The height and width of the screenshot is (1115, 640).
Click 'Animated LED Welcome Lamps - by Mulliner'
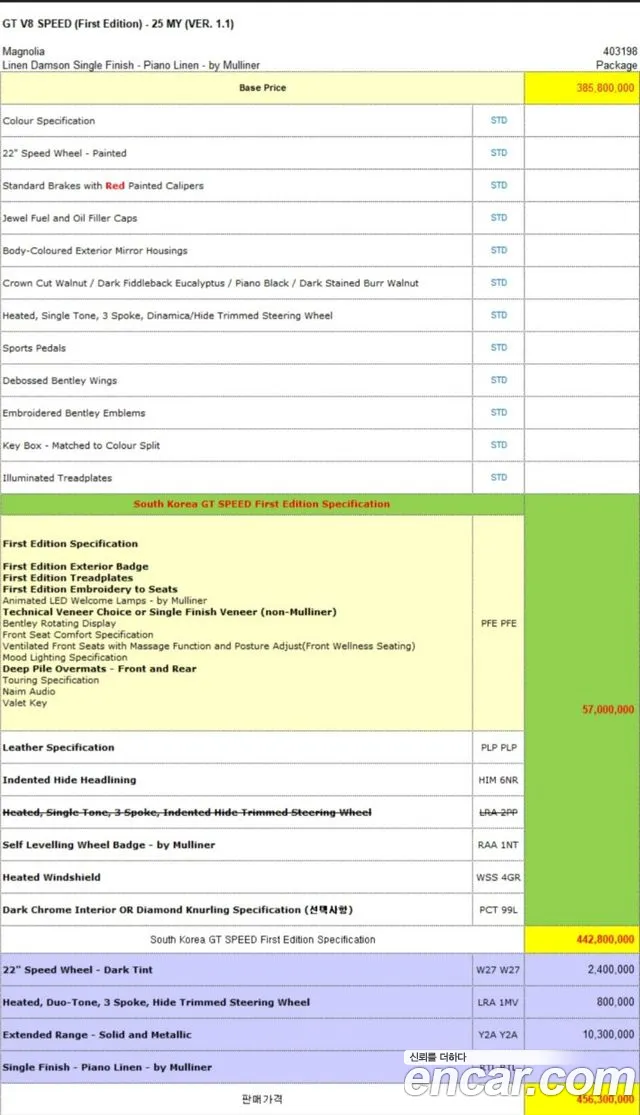click(105, 601)
